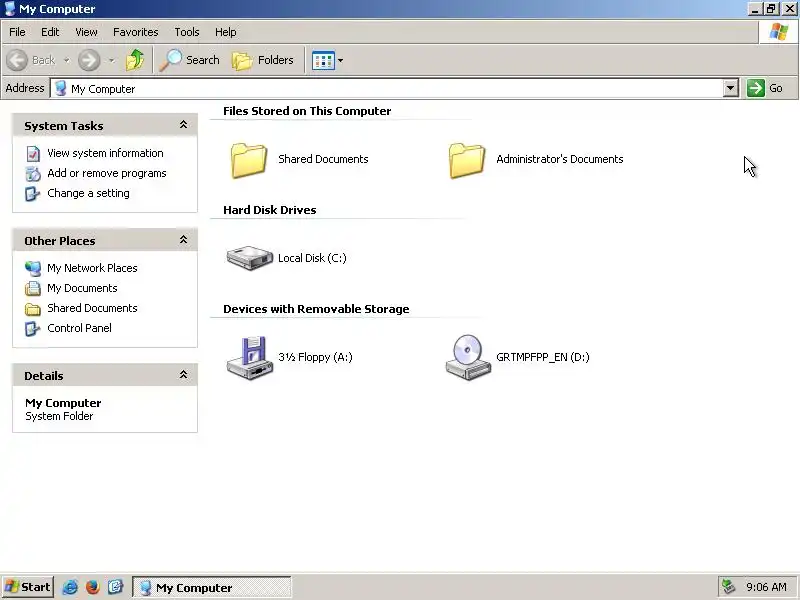Open the Edit menu
The height and width of the screenshot is (600, 800).
pos(50,32)
